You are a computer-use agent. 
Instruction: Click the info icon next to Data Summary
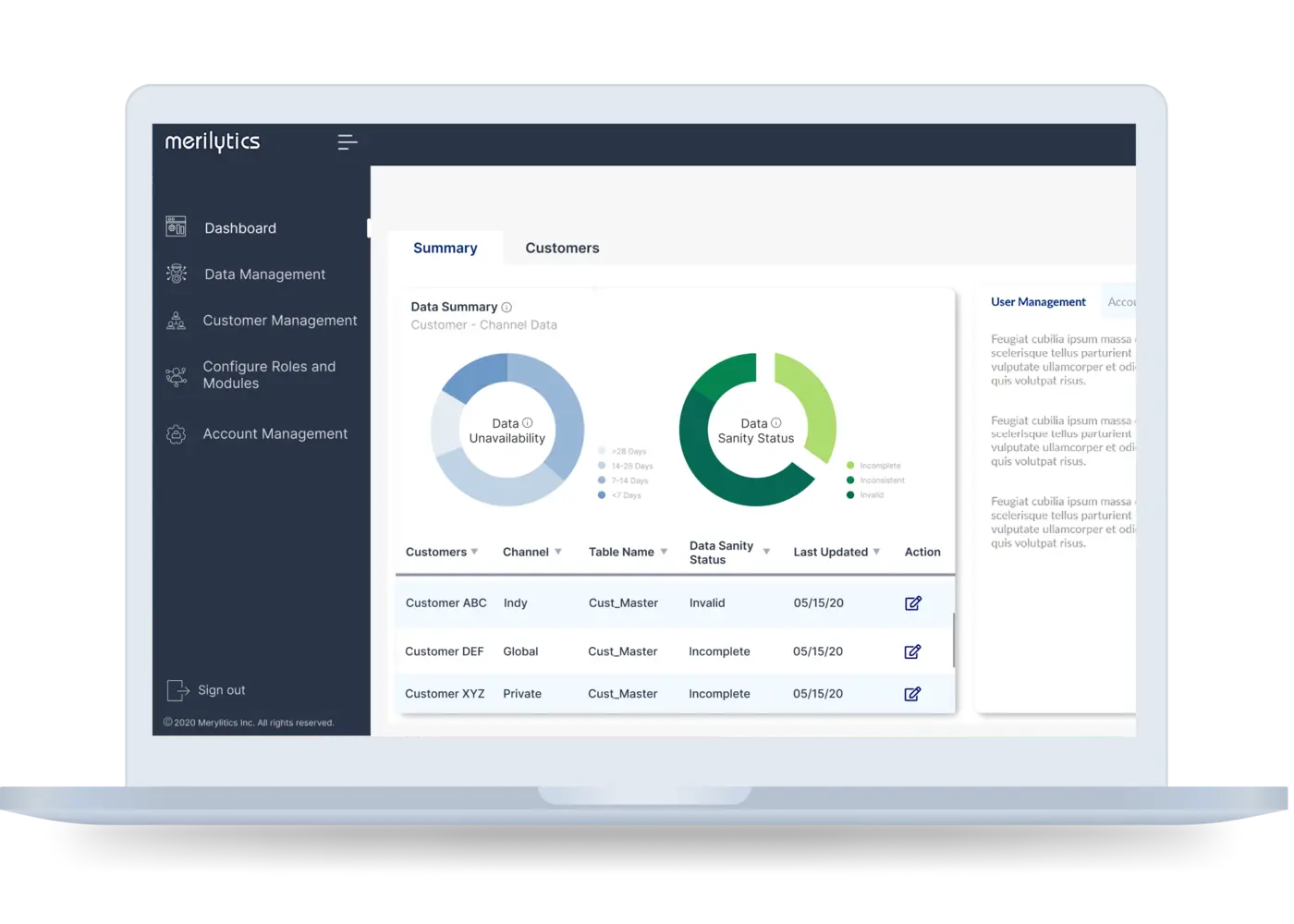coord(507,307)
